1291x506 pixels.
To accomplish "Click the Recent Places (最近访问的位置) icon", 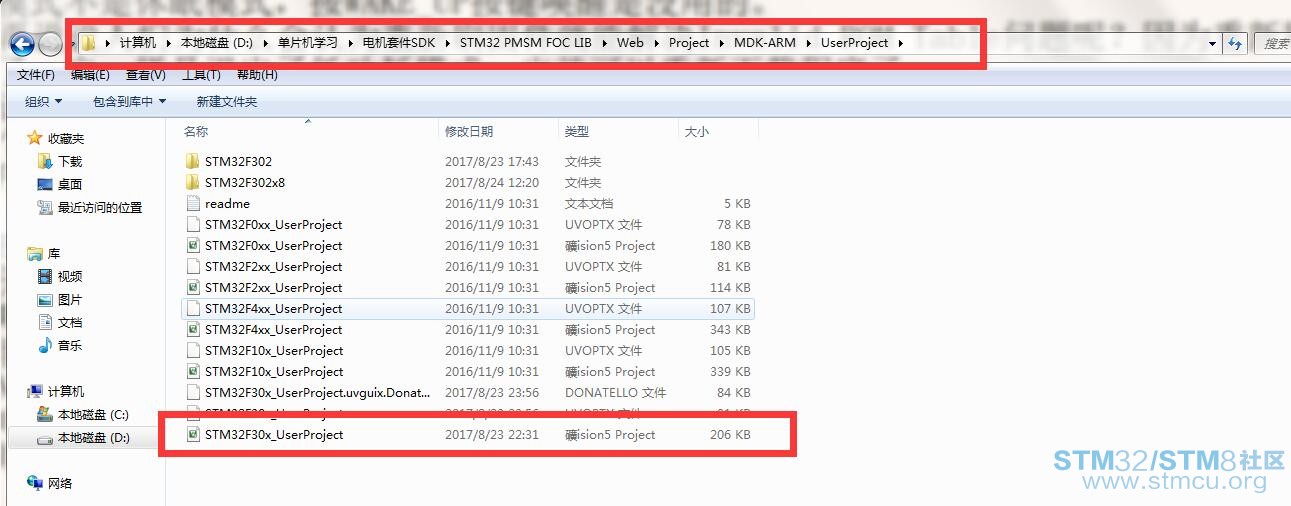I will point(44,207).
